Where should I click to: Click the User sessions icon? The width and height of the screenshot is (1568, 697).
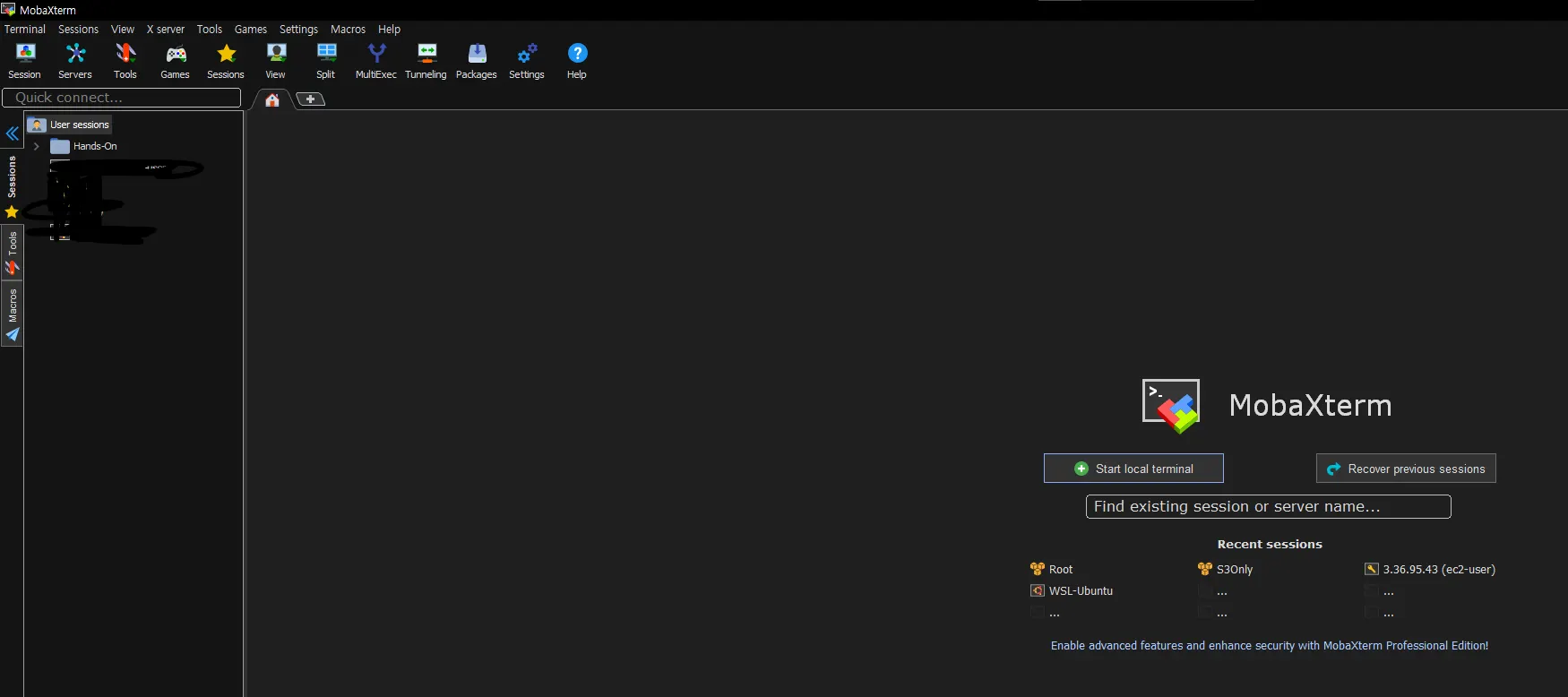pos(37,125)
